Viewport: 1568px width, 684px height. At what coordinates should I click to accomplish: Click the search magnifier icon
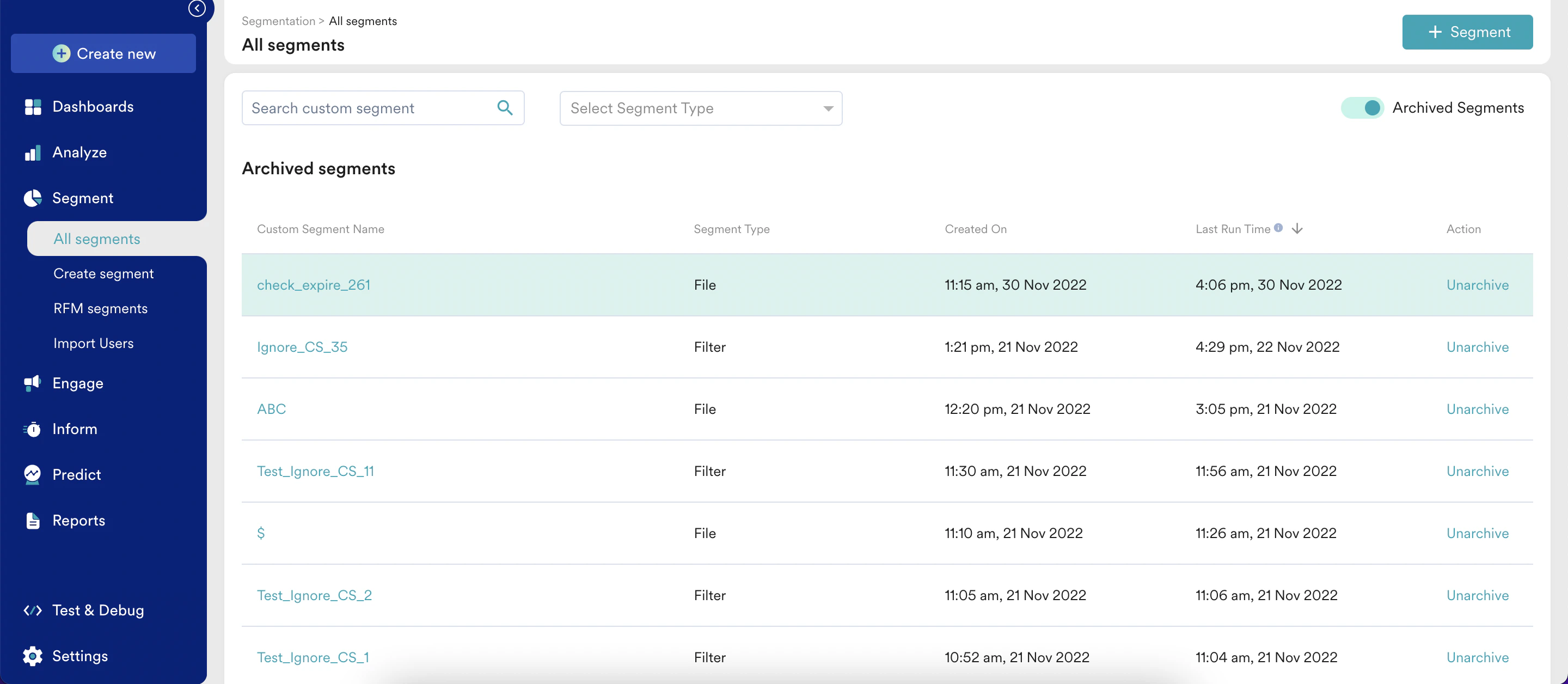tap(505, 108)
